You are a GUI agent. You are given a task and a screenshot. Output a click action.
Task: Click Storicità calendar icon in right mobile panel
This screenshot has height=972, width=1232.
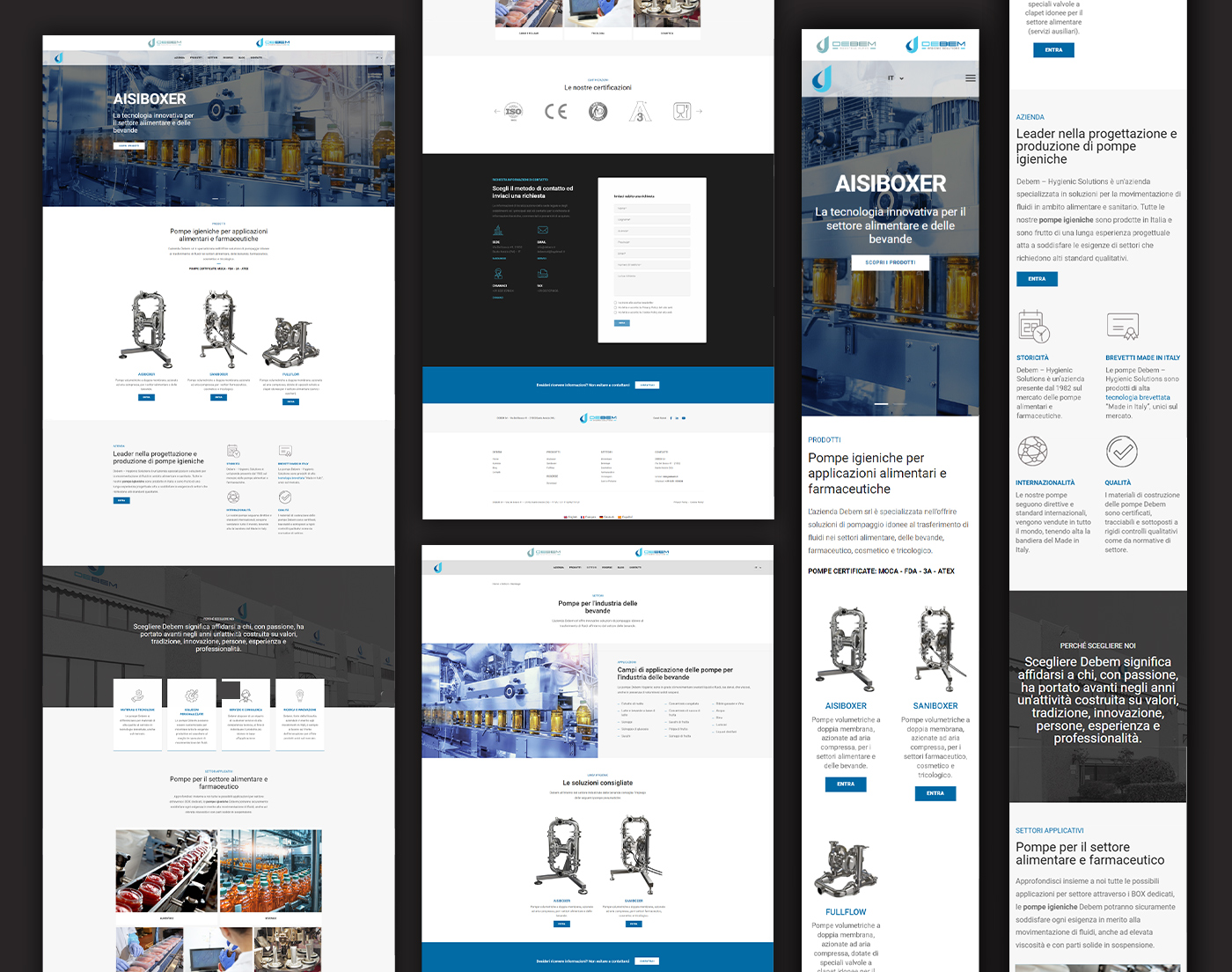pos(1033,327)
